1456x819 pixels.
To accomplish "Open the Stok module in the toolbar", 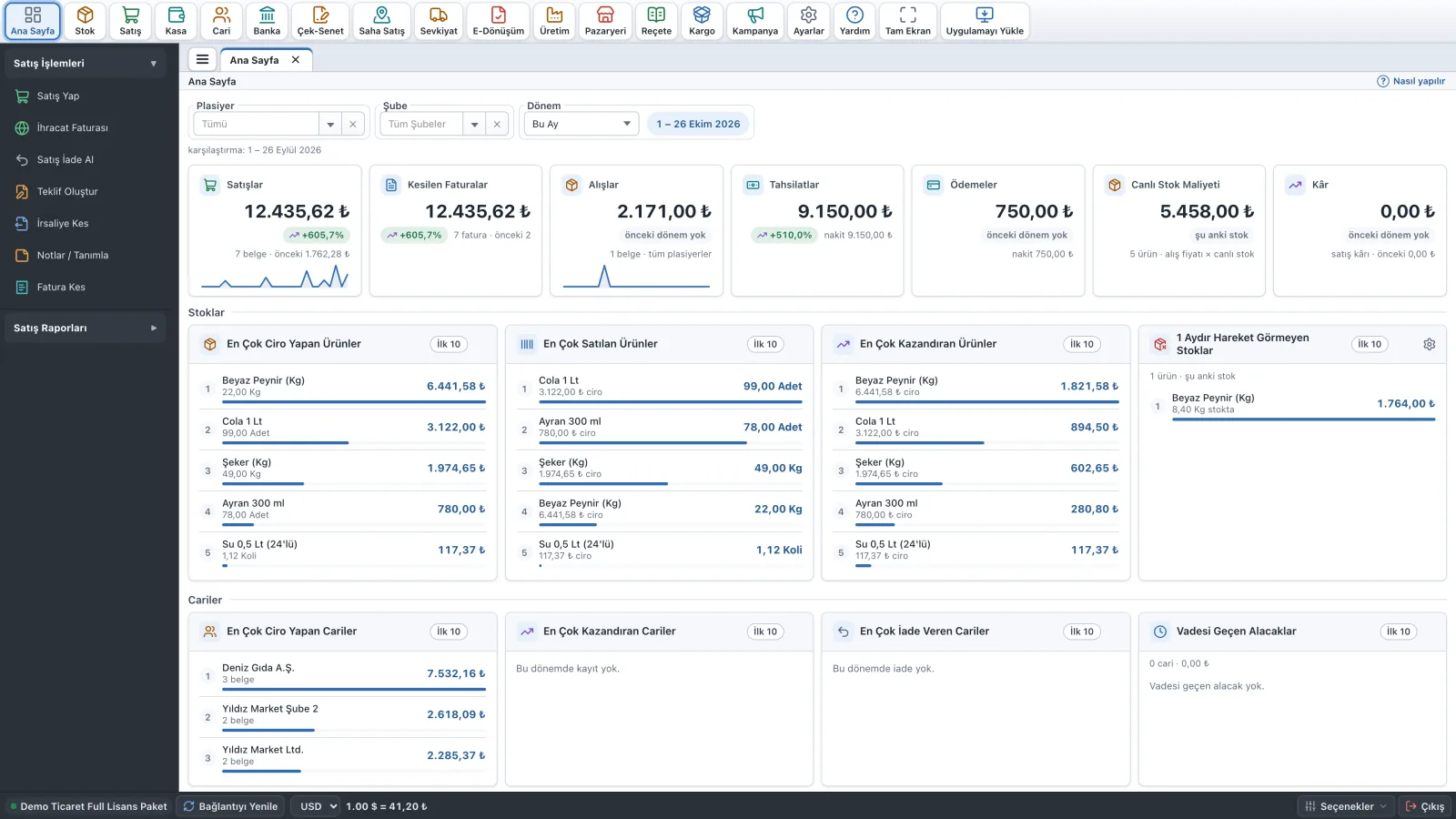I will point(85,21).
